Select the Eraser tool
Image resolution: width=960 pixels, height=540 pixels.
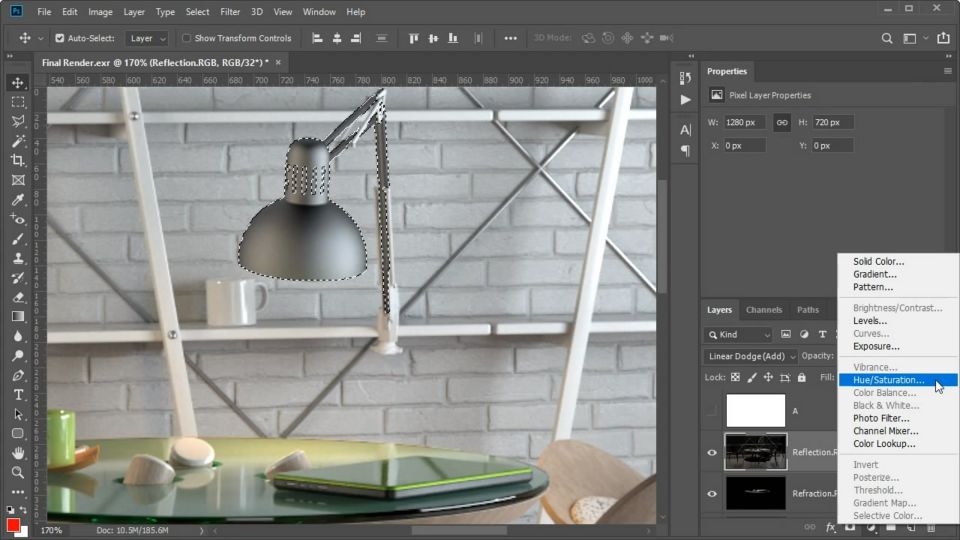(x=18, y=297)
